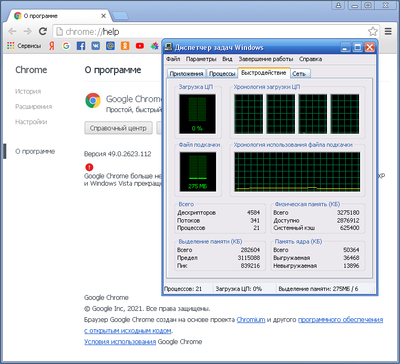The image size is (400, 364).
Task: Open the Сервисы apps shortcut
Action: [24, 46]
